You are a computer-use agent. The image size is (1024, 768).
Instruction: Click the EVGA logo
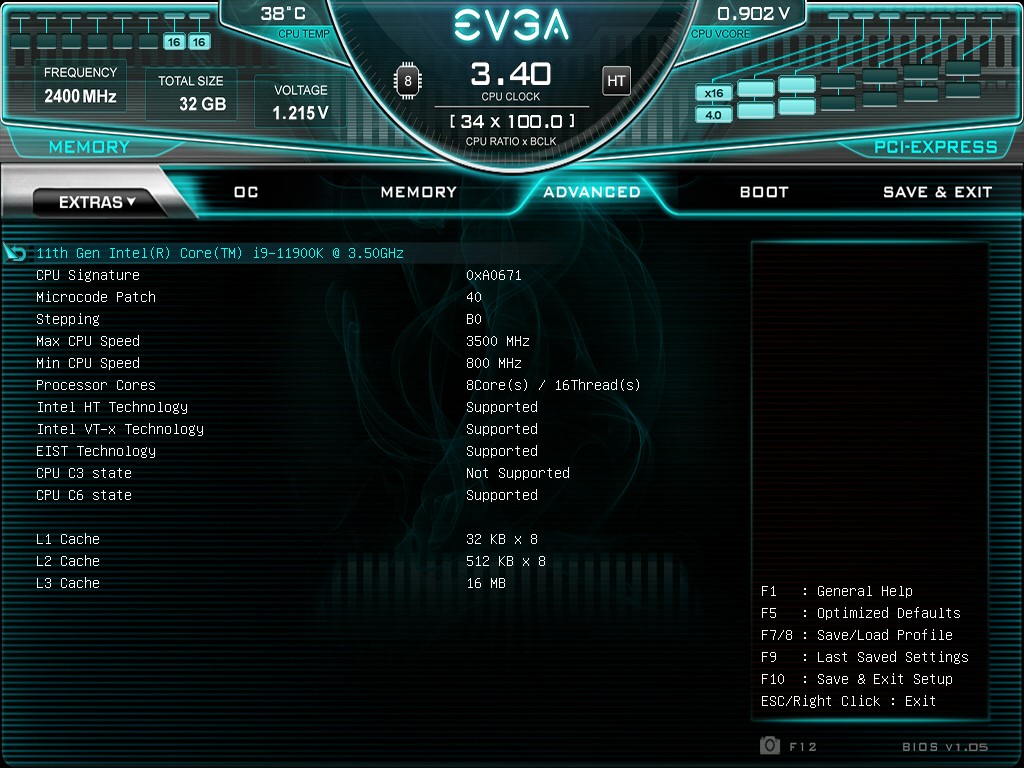click(511, 25)
